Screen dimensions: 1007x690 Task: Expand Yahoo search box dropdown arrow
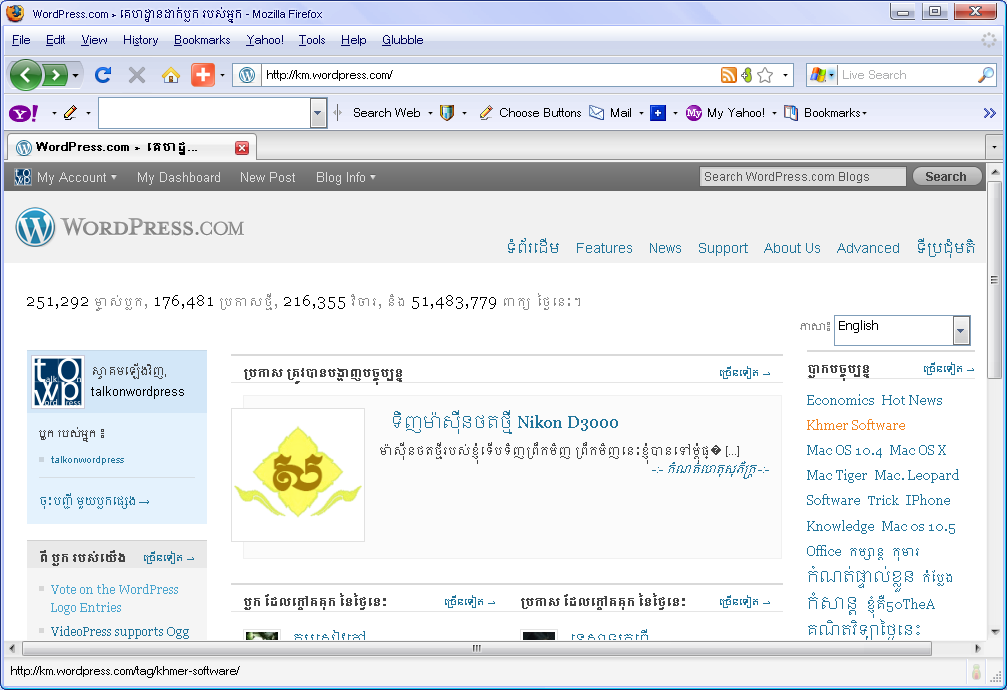[x=317, y=114]
